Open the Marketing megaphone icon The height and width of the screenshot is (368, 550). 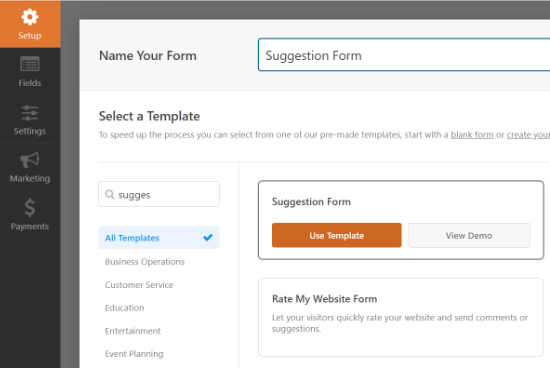[x=30, y=160]
